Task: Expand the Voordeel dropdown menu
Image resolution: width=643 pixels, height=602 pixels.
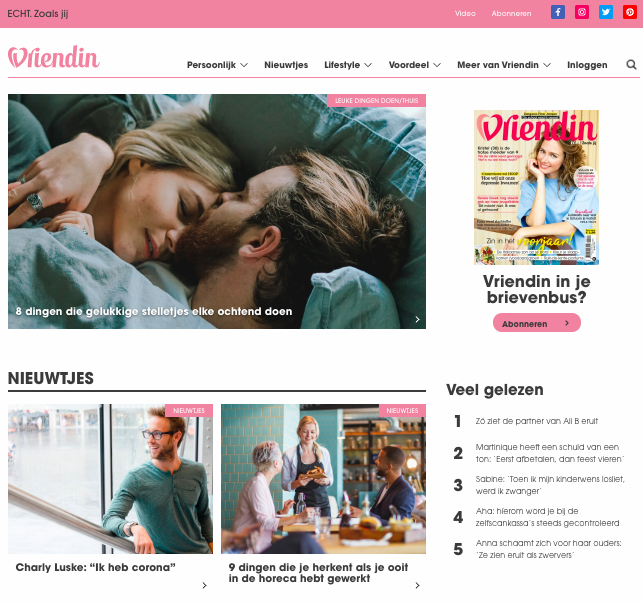Action: [x=415, y=65]
